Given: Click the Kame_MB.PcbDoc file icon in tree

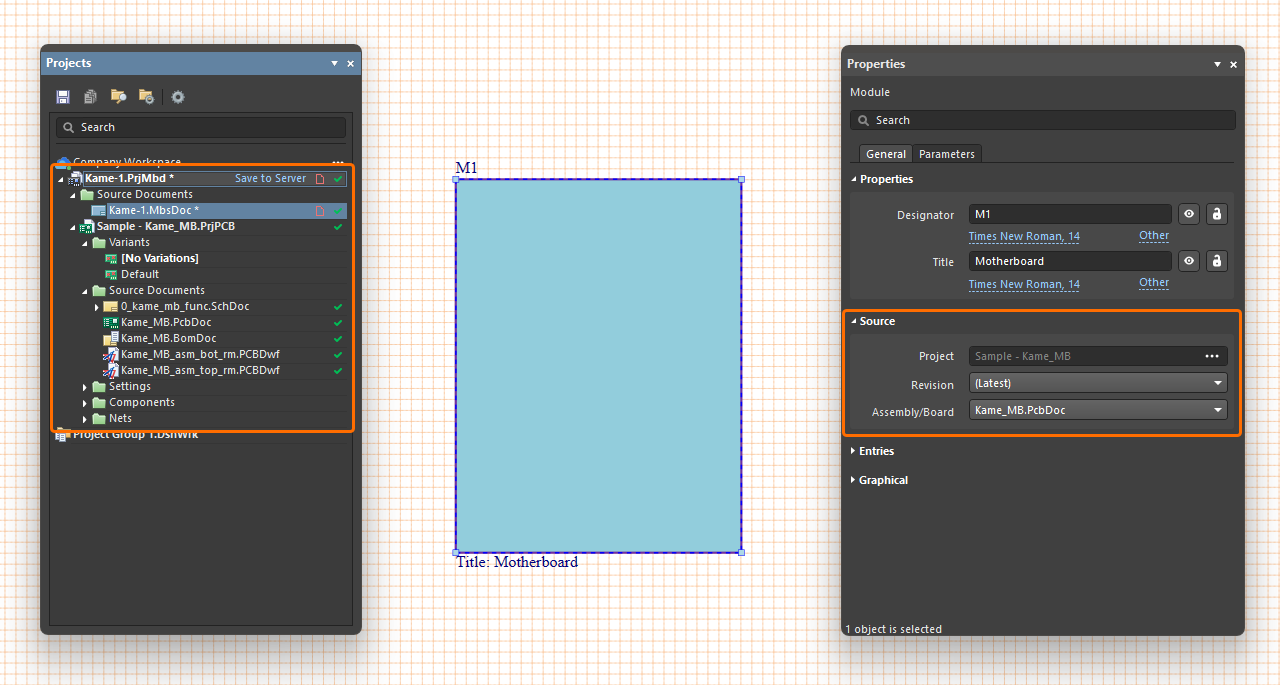Looking at the screenshot, I should 111,323.
